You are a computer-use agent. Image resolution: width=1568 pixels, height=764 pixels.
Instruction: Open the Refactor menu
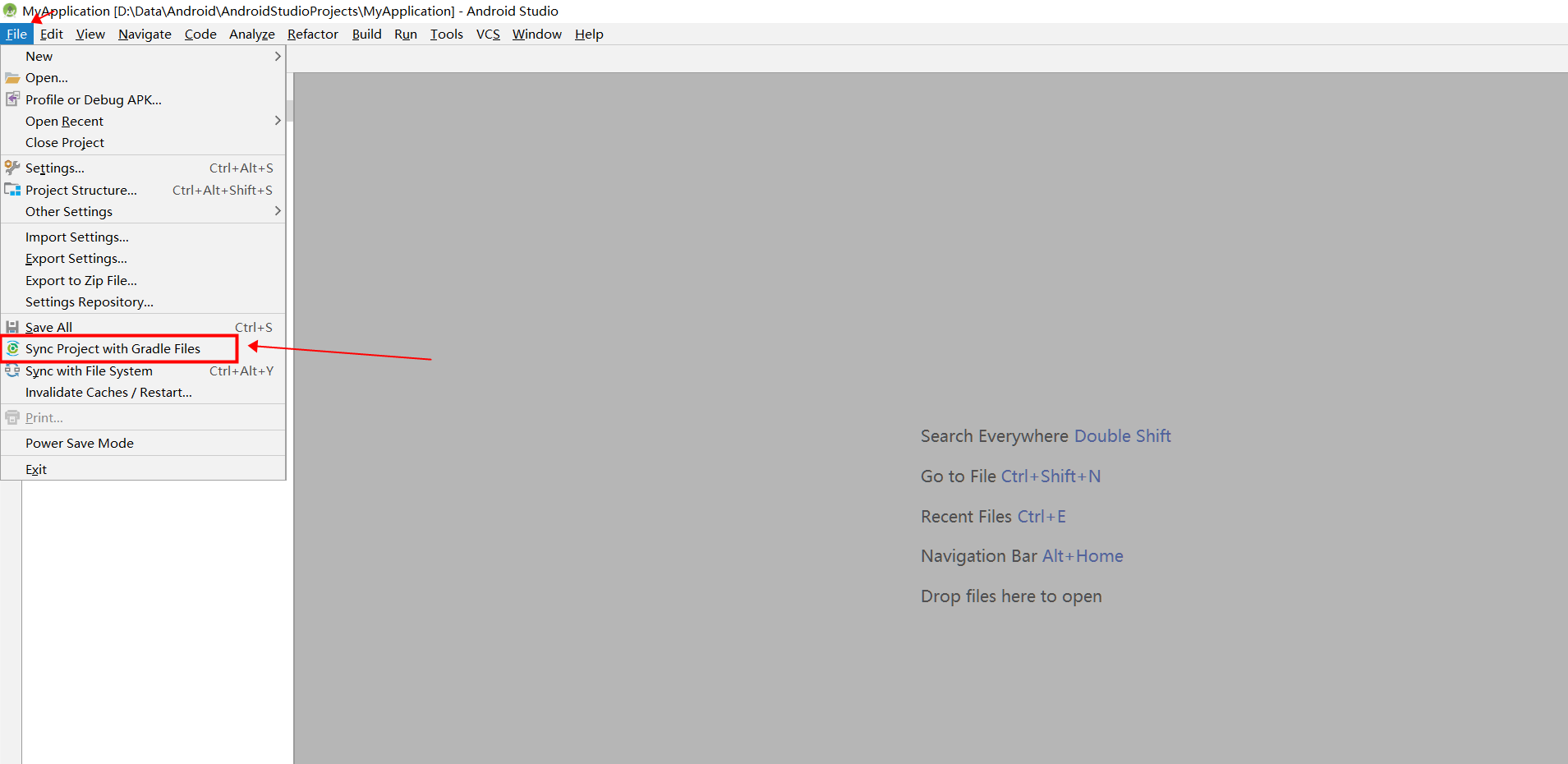(313, 34)
